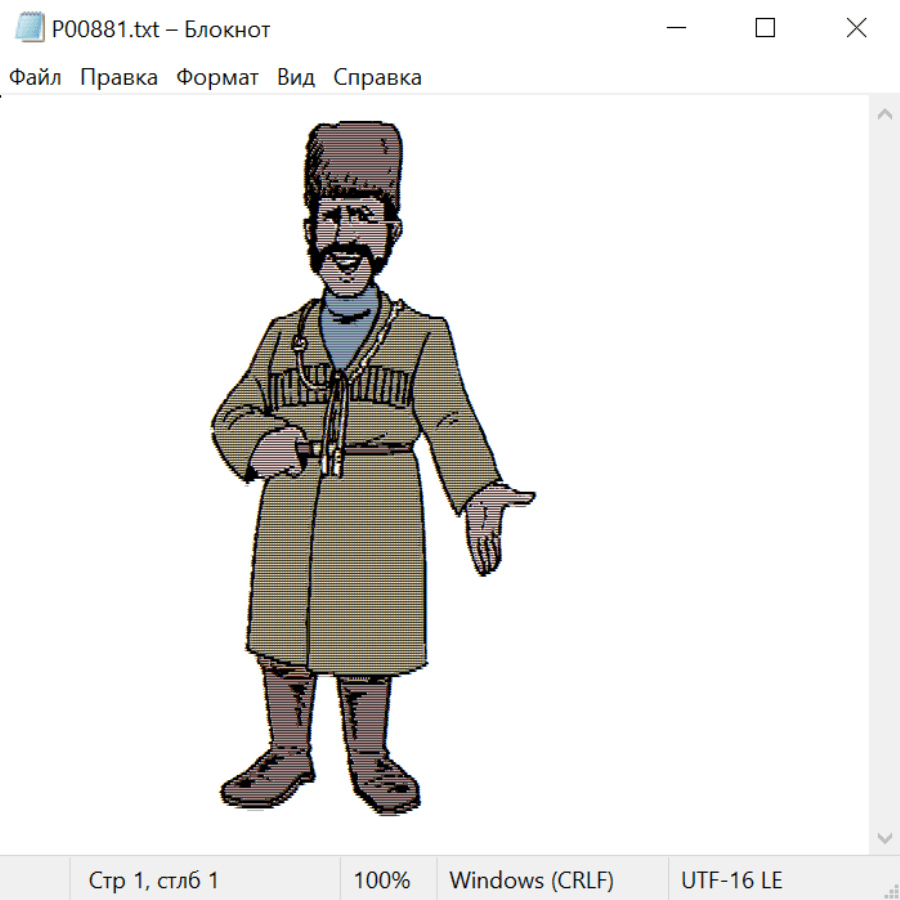This screenshot has width=900, height=900.
Task: Open the Правка menu
Action: coord(119,78)
